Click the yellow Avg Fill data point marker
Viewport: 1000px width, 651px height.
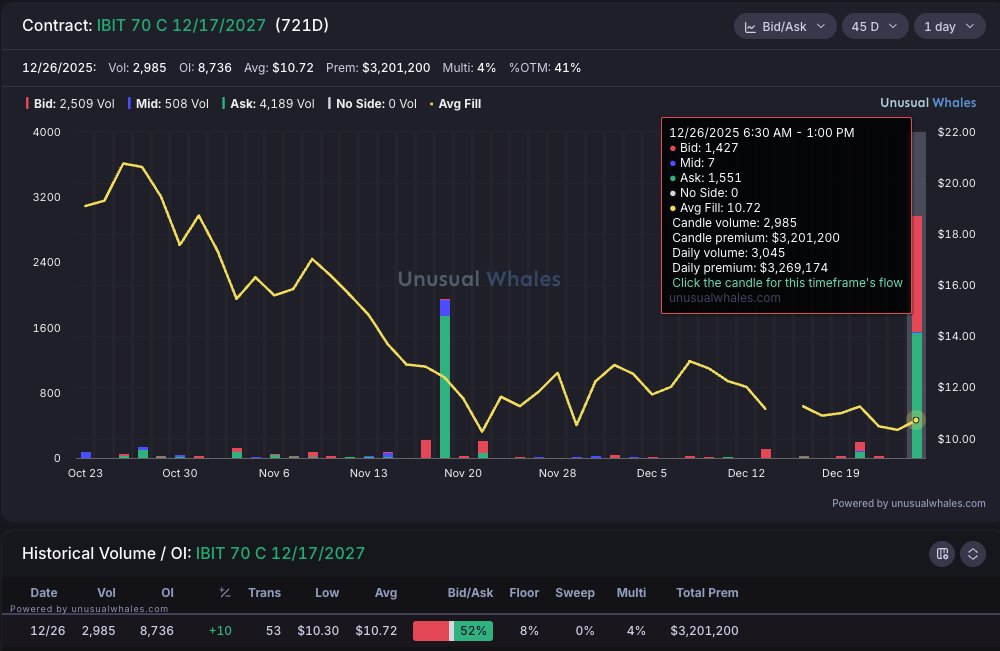(916, 420)
